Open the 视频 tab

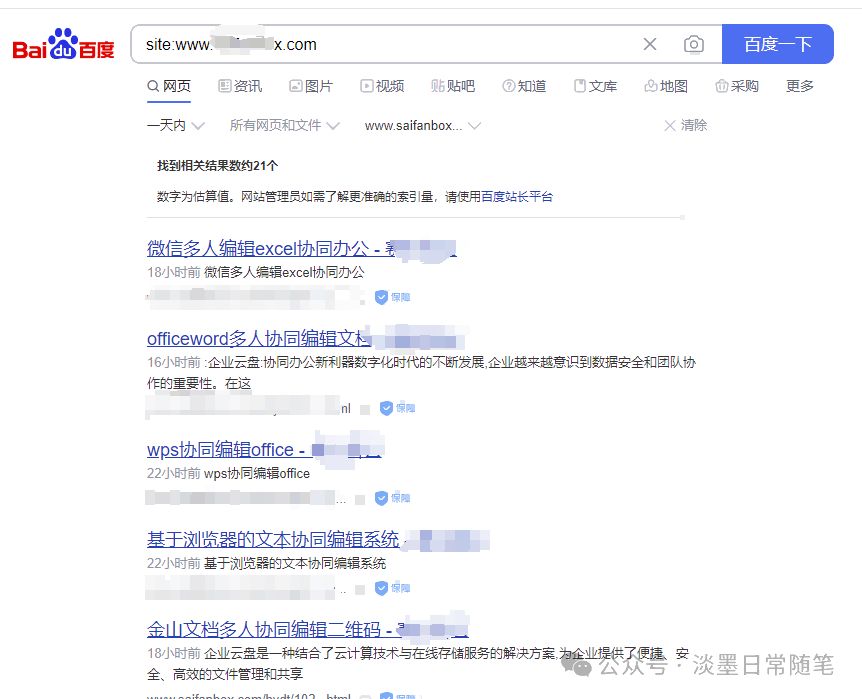coord(382,86)
